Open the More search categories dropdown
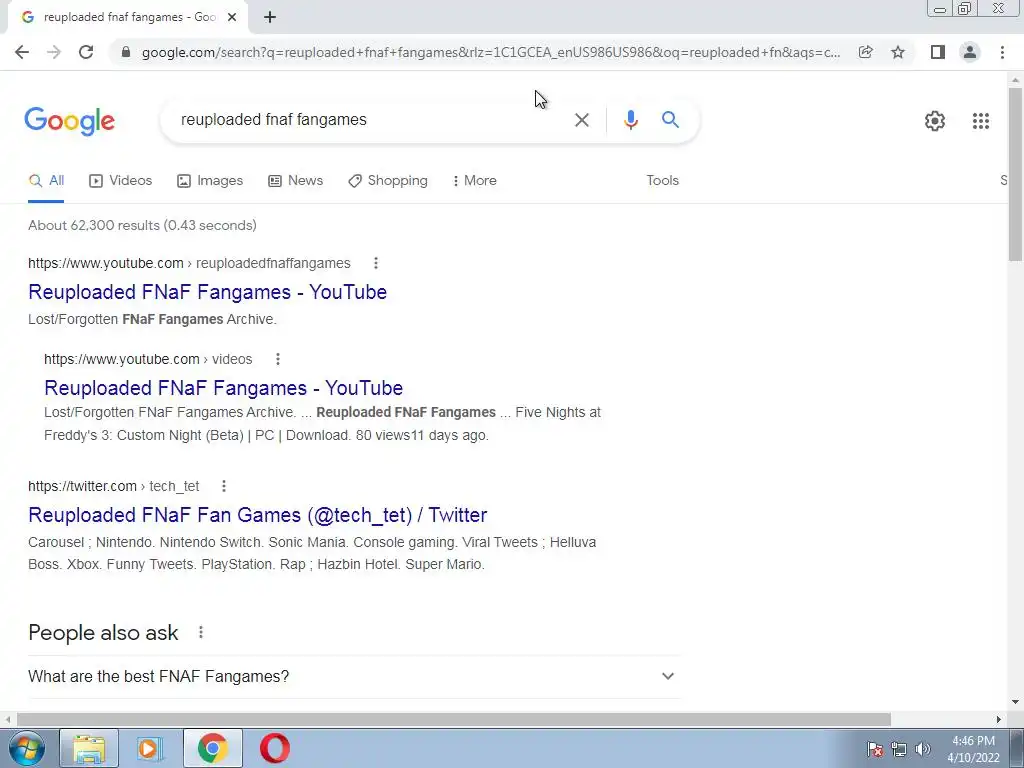The width and height of the screenshot is (1024, 768). point(475,181)
